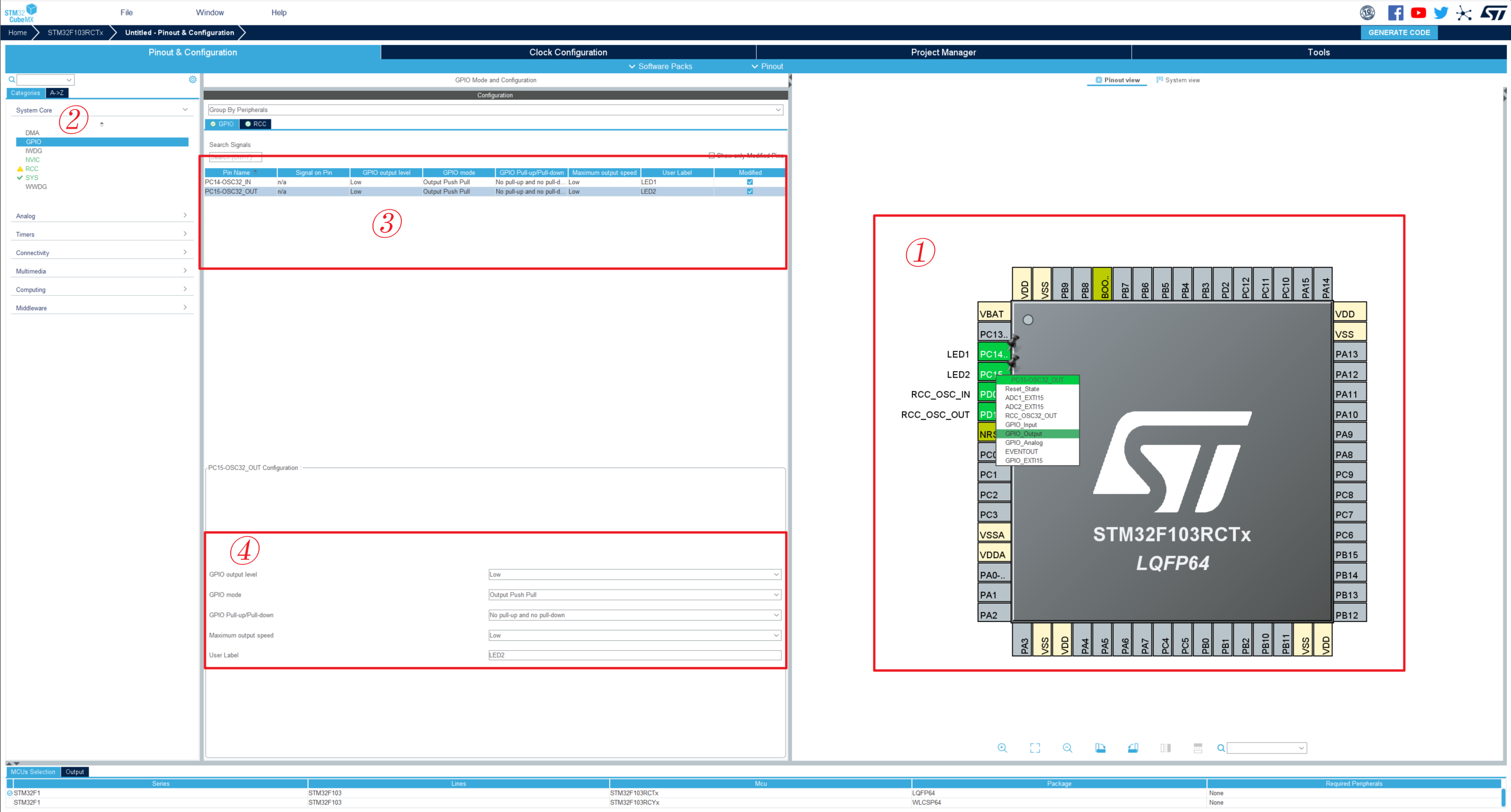Image resolution: width=1511 pixels, height=812 pixels.
Task: Switch to Project Manager tab
Action: point(943,52)
